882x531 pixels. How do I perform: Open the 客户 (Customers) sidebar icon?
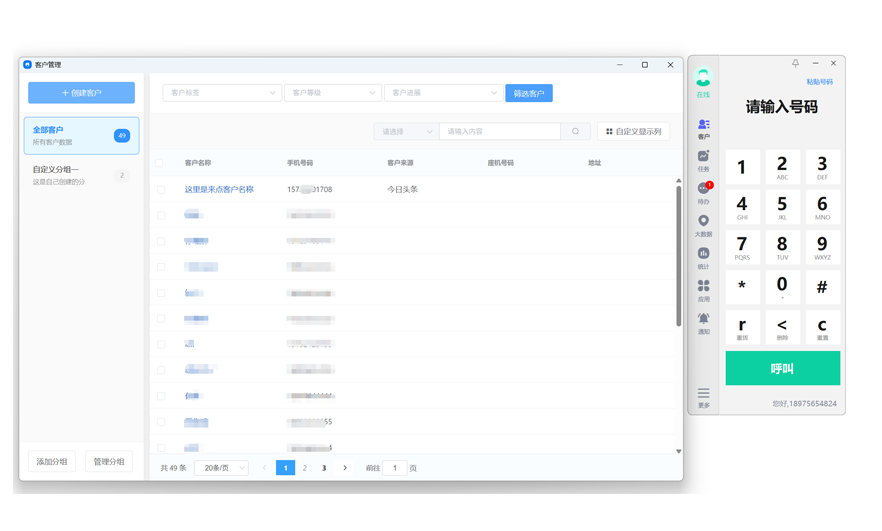(x=703, y=127)
